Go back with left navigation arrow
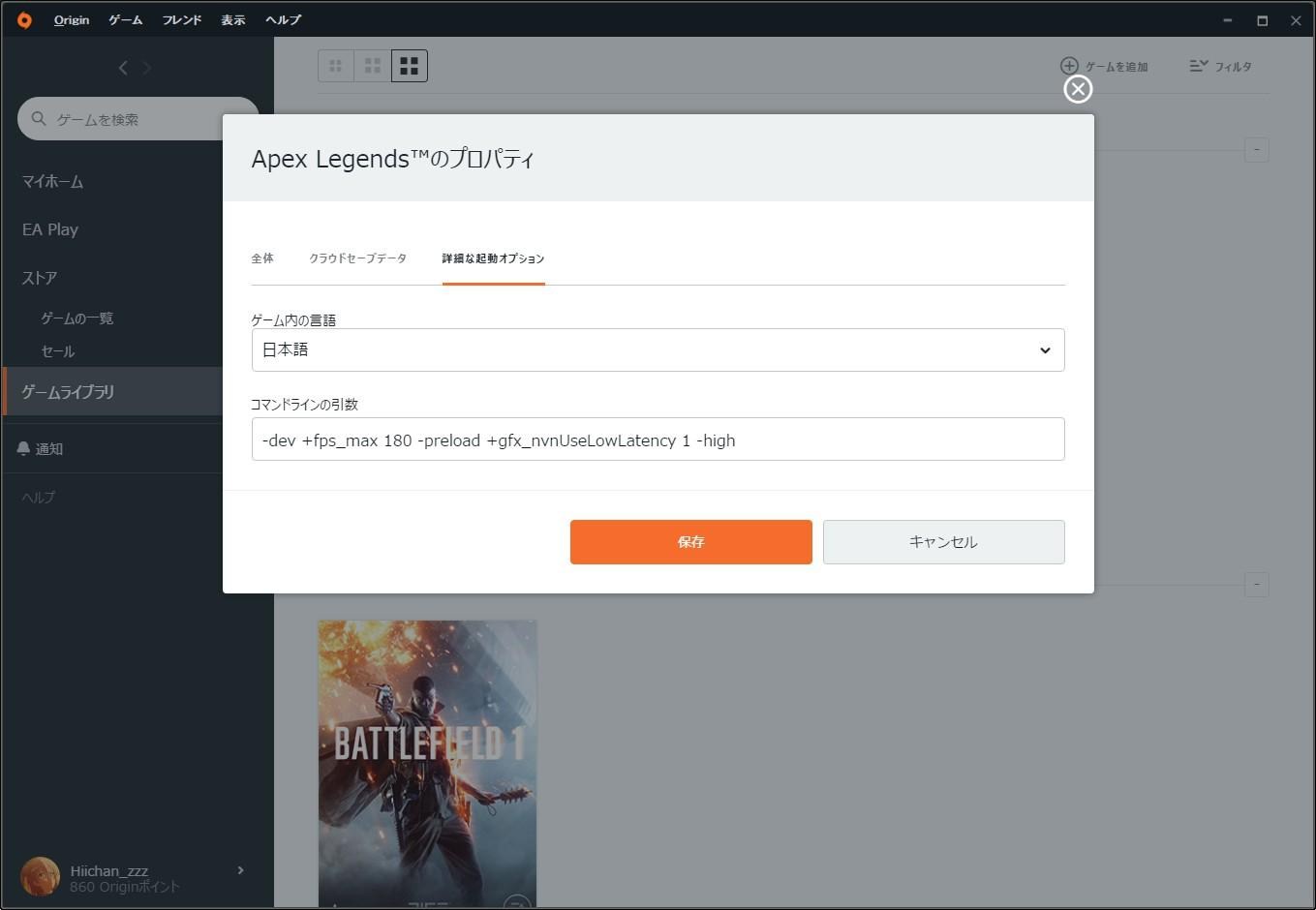1316x910 pixels. [x=123, y=68]
